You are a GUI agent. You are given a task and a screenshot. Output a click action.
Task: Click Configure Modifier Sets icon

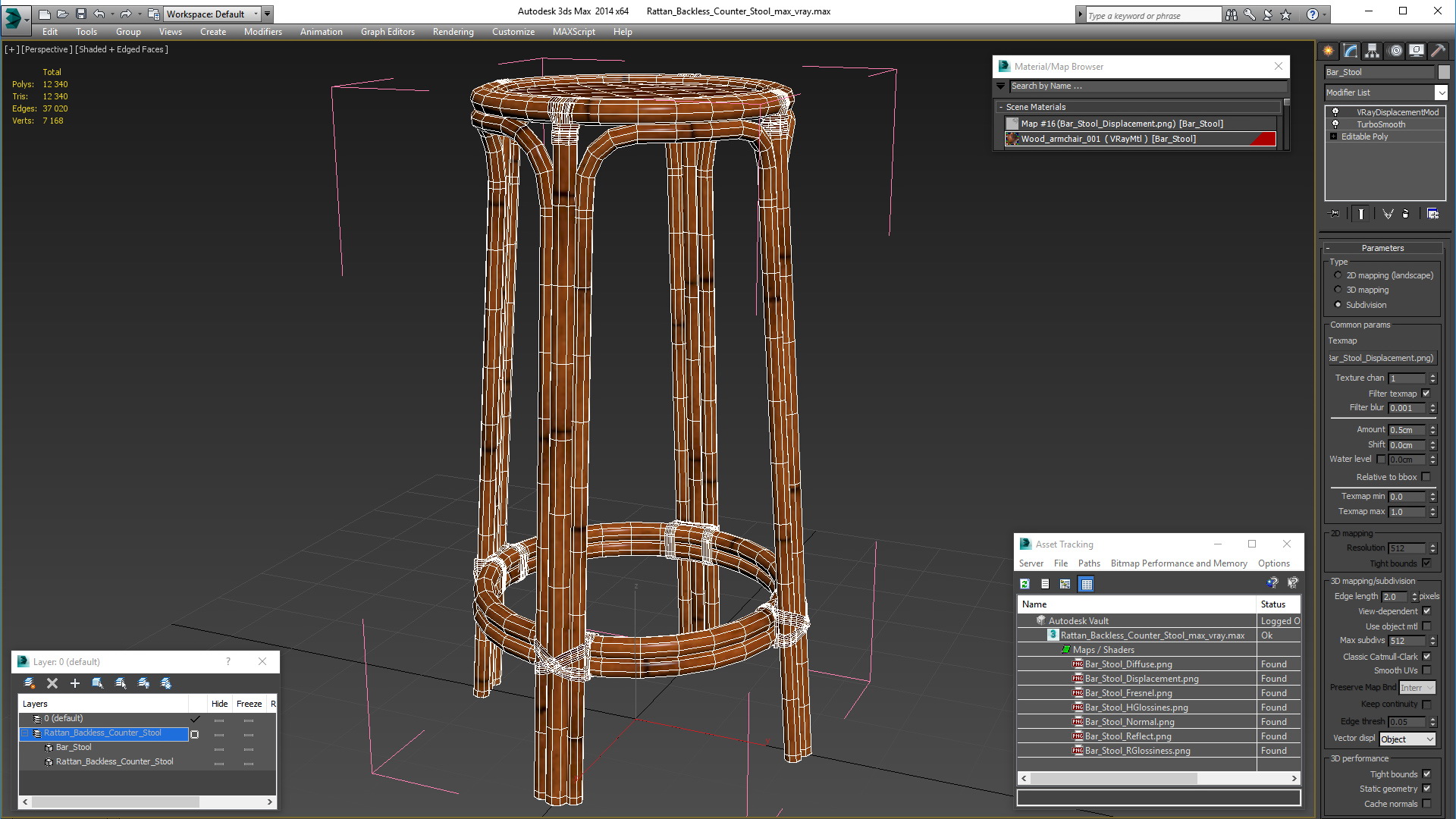[1432, 214]
